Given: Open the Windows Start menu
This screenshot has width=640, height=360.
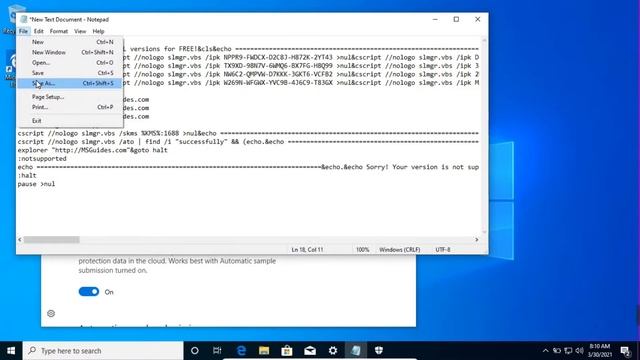Looking at the screenshot, I should click(11, 351).
